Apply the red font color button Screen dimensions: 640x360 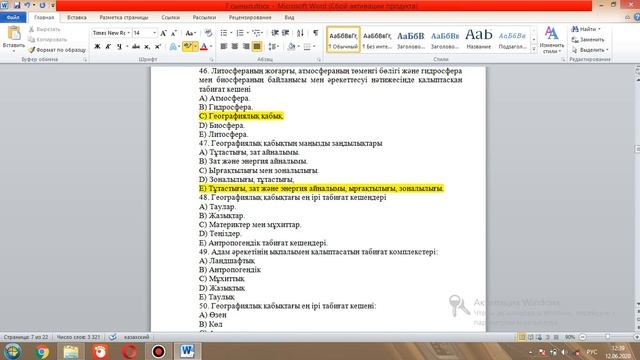coord(204,47)
